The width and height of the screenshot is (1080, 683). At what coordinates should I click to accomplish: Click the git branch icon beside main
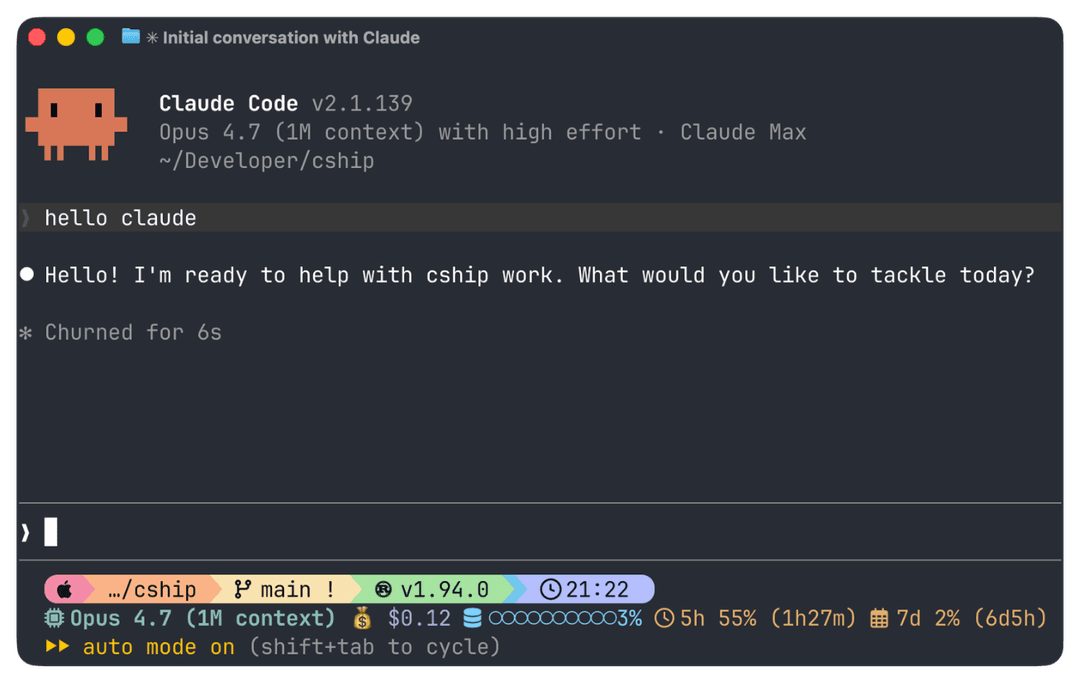pyautogui.click(x=242, y=589)
